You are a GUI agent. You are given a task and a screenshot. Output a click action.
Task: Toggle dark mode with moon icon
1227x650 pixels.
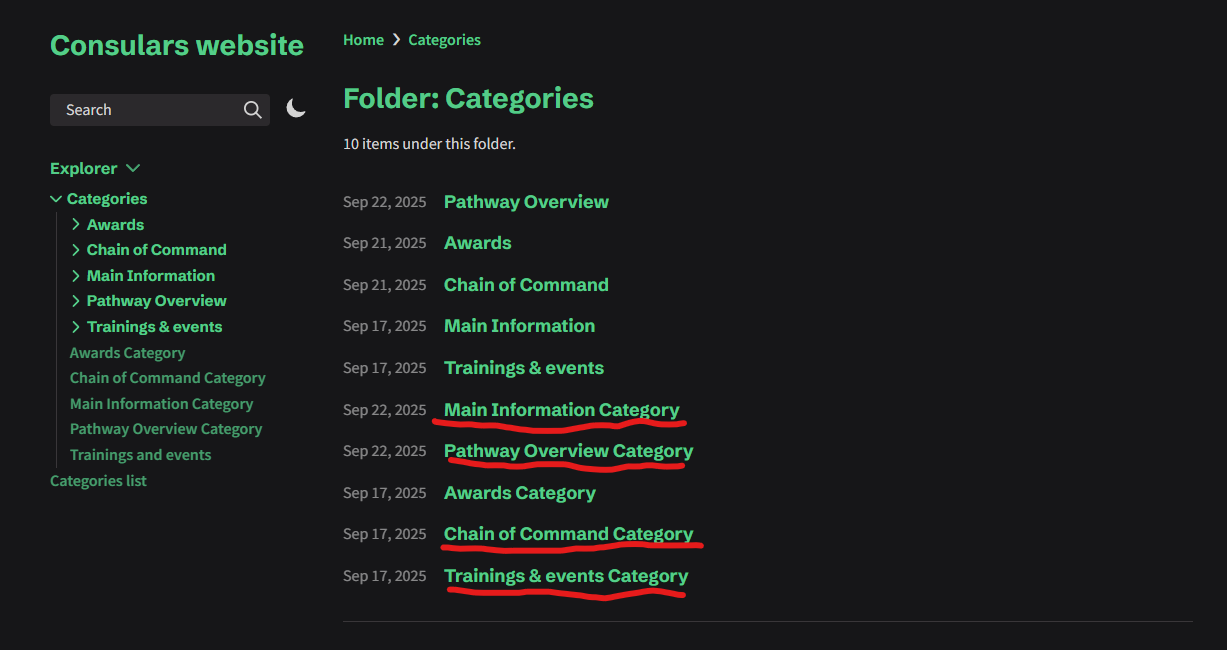(296, 108)
